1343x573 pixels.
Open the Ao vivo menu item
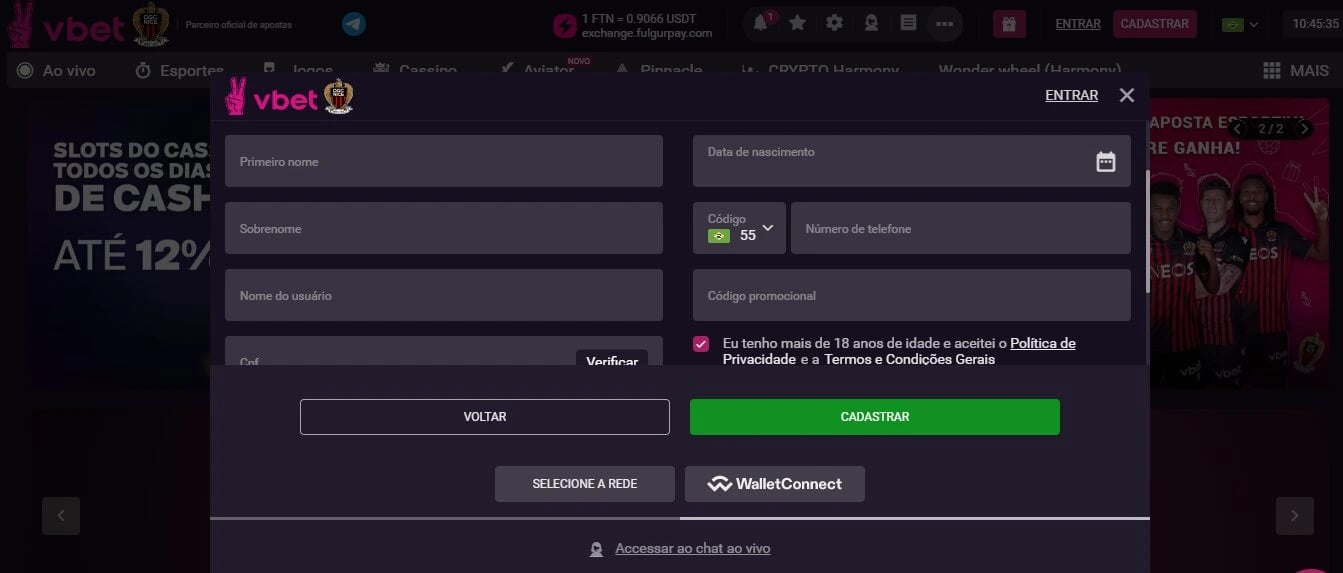(x=56, y=71)
